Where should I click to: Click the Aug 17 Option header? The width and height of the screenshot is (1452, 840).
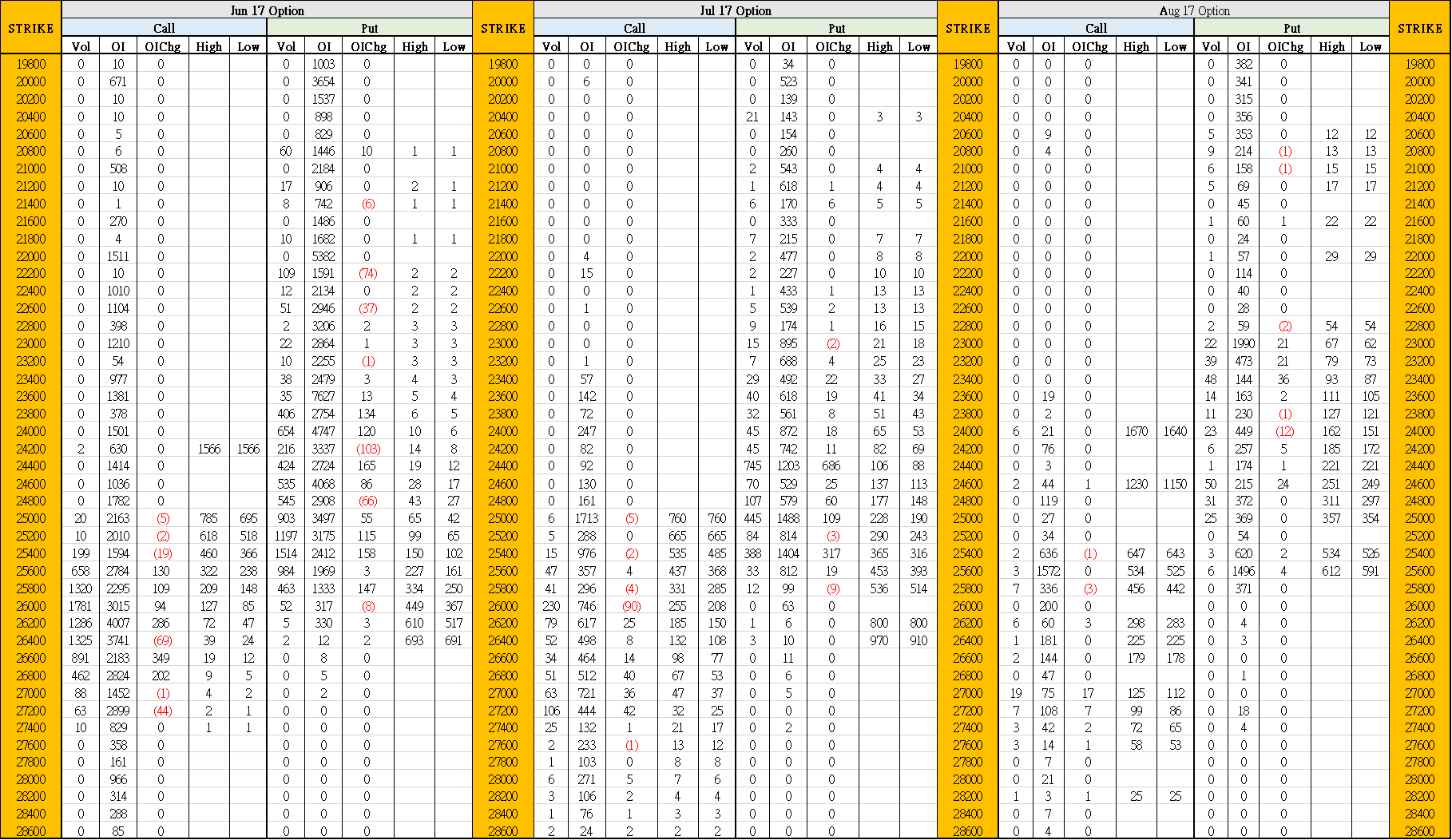1194,10
